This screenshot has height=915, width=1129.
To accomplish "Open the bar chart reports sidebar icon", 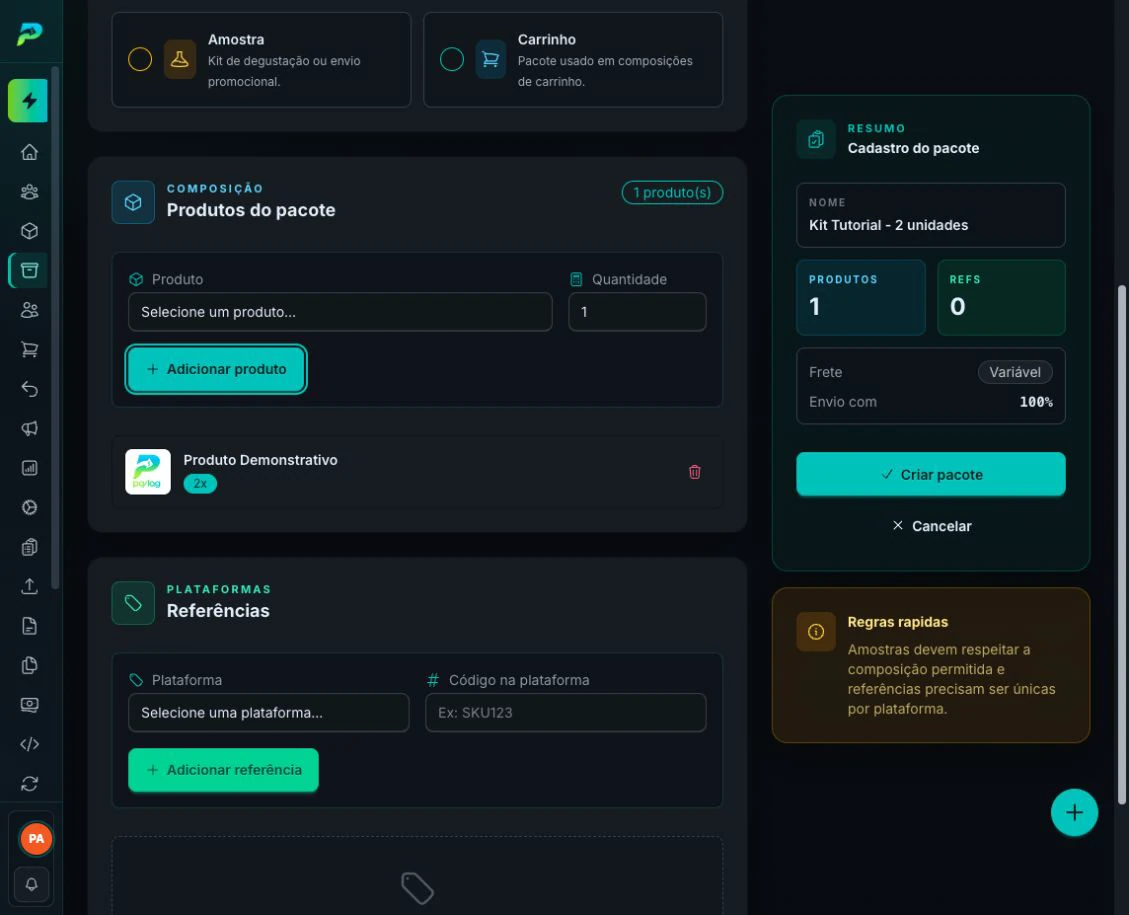I will coord(29,468).
